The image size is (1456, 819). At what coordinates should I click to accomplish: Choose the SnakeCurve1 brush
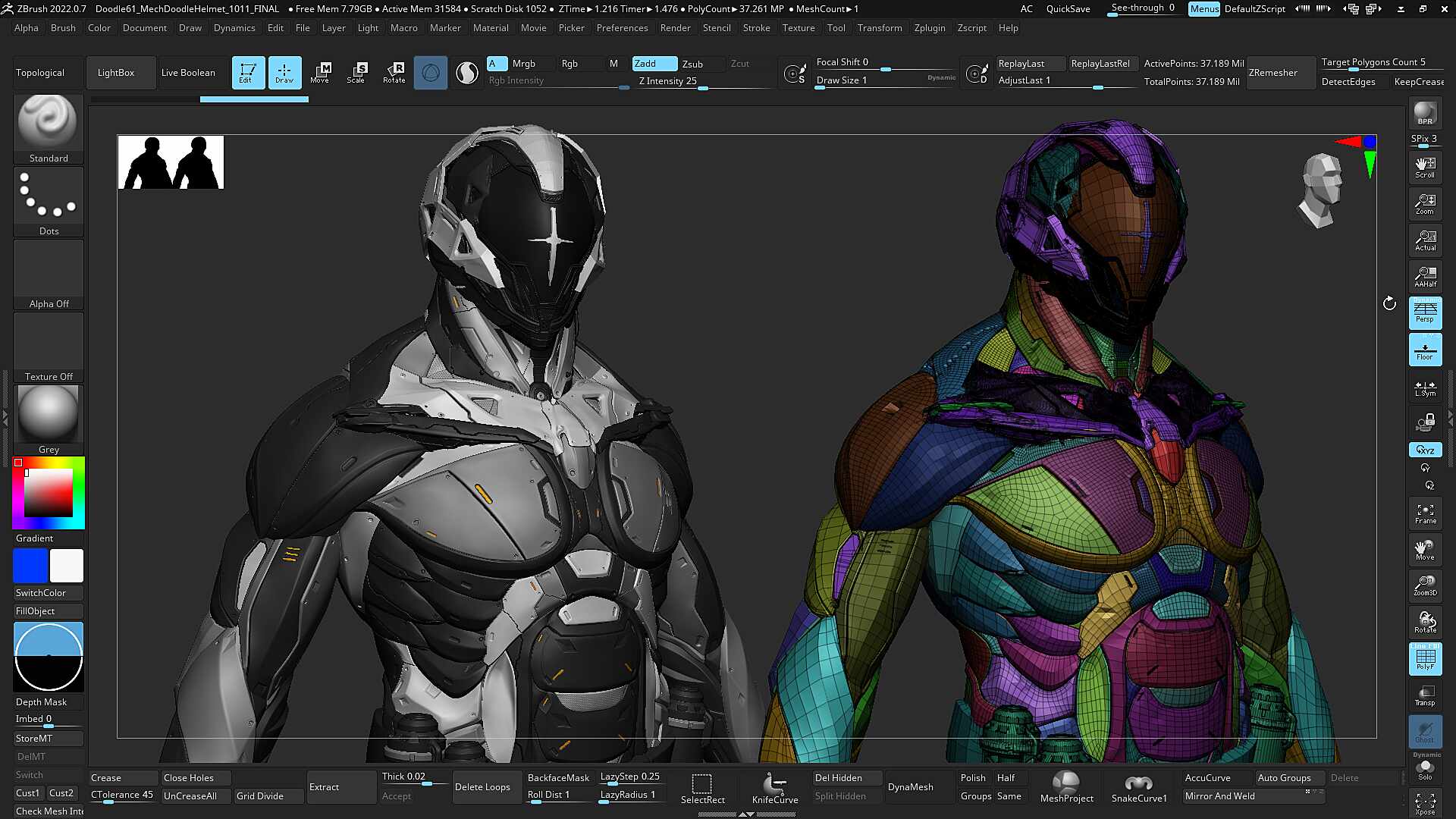point(1139,787)
